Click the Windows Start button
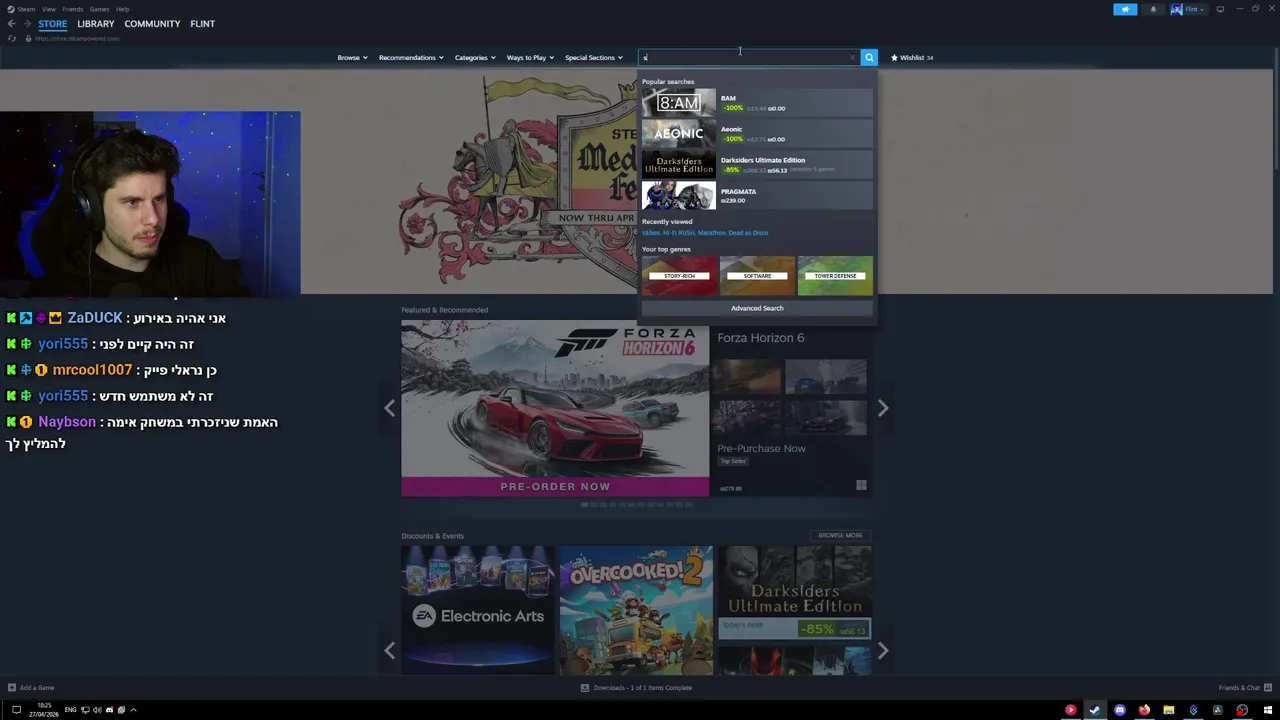1280x720 pixels. (1268, 710)
